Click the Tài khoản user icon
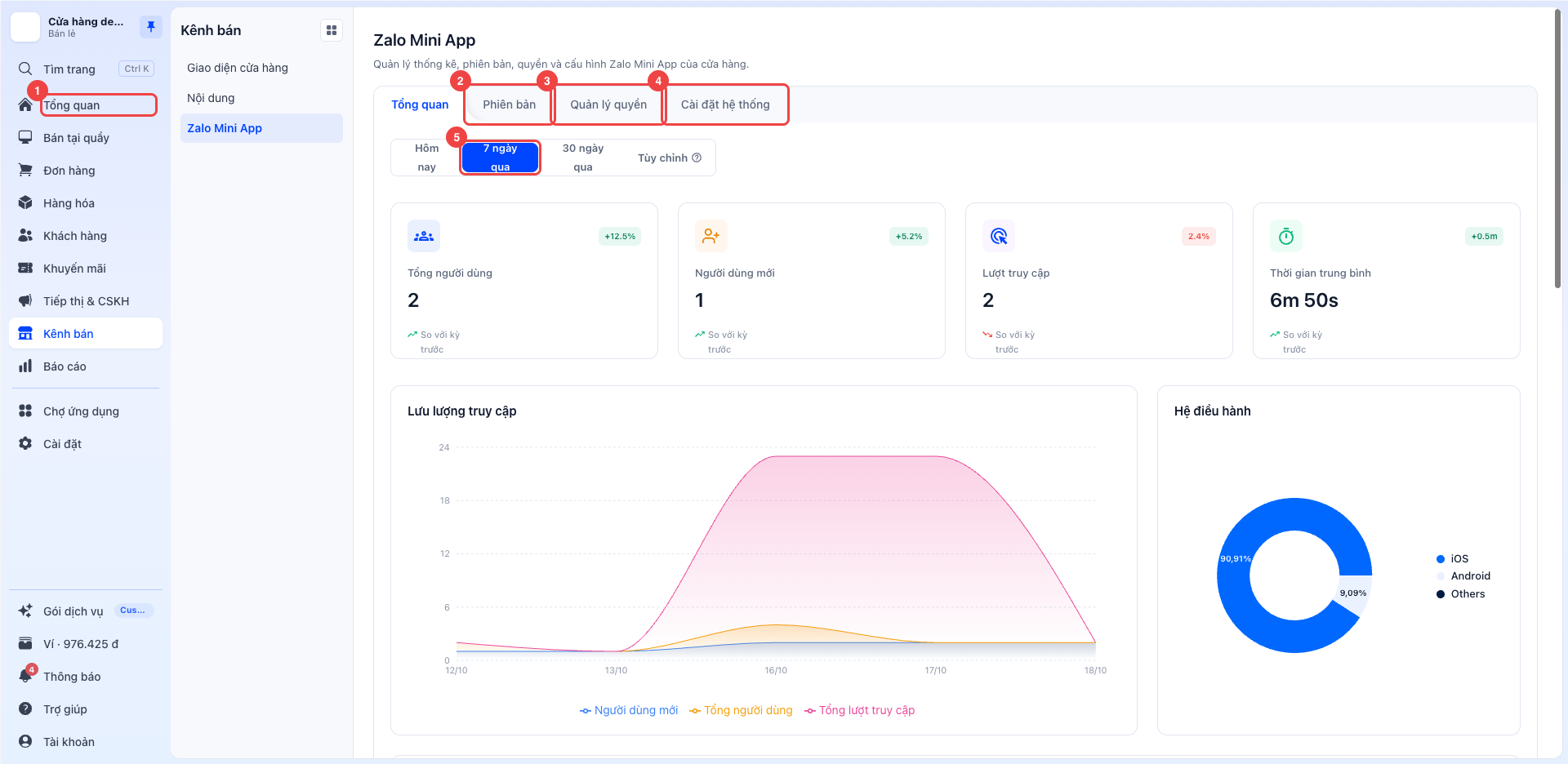The image size is (1568, 764). point(25,741)
